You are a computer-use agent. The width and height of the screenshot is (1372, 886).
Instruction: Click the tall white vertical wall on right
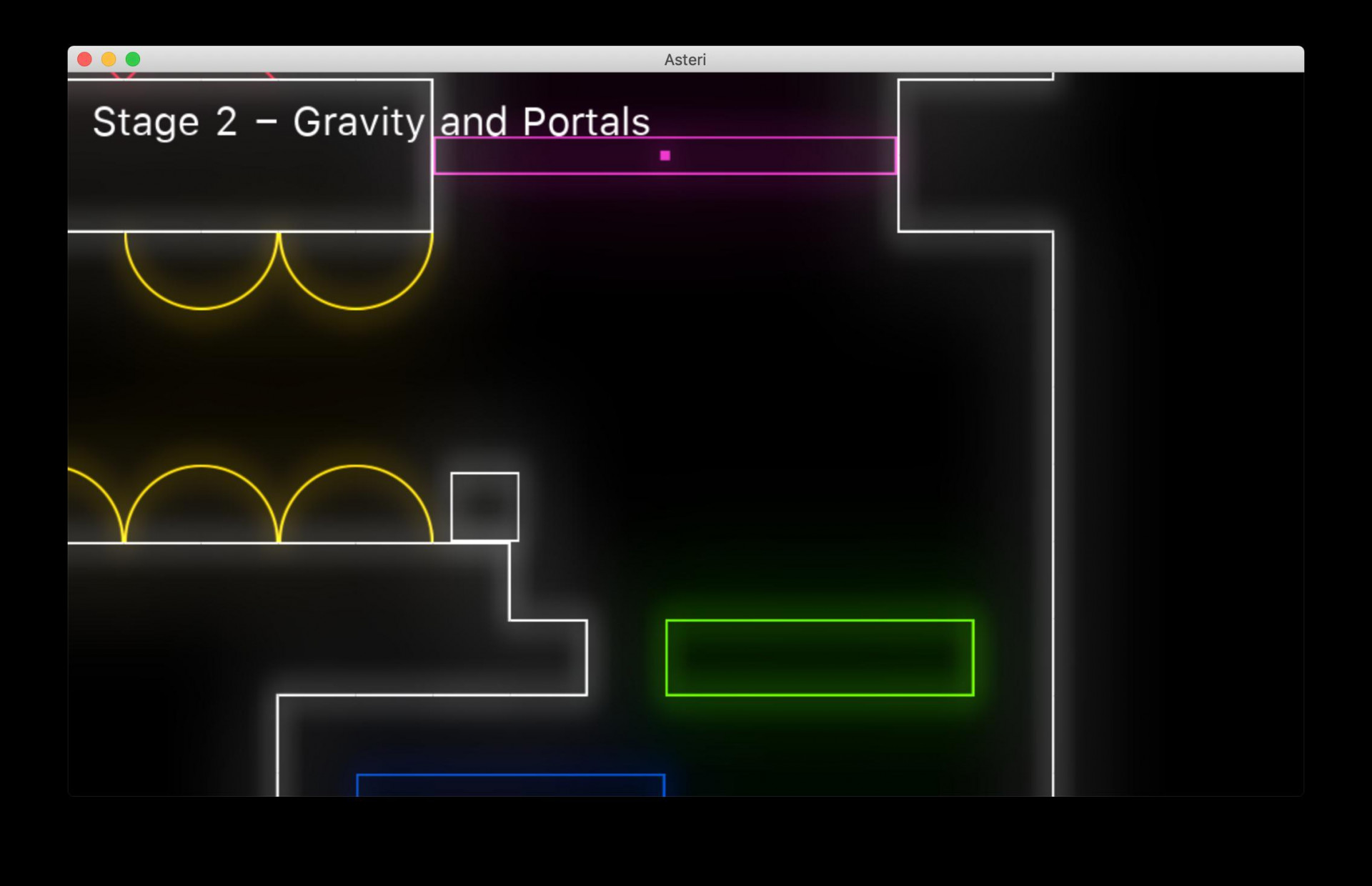1053,513
